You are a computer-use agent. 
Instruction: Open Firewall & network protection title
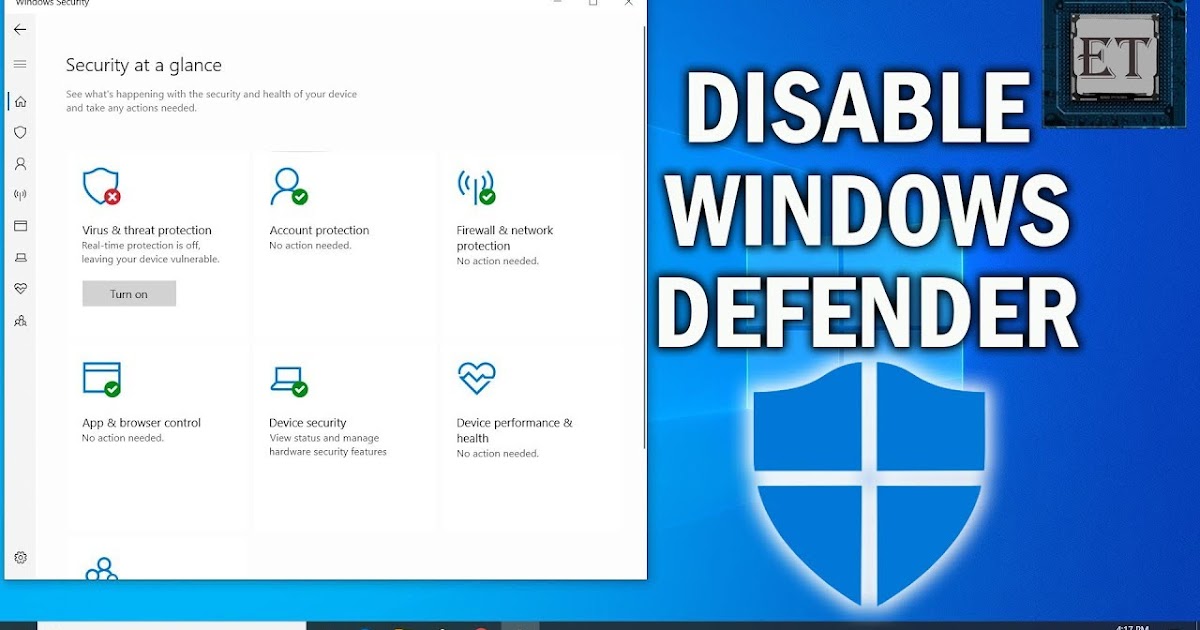(x=505, y=238)
